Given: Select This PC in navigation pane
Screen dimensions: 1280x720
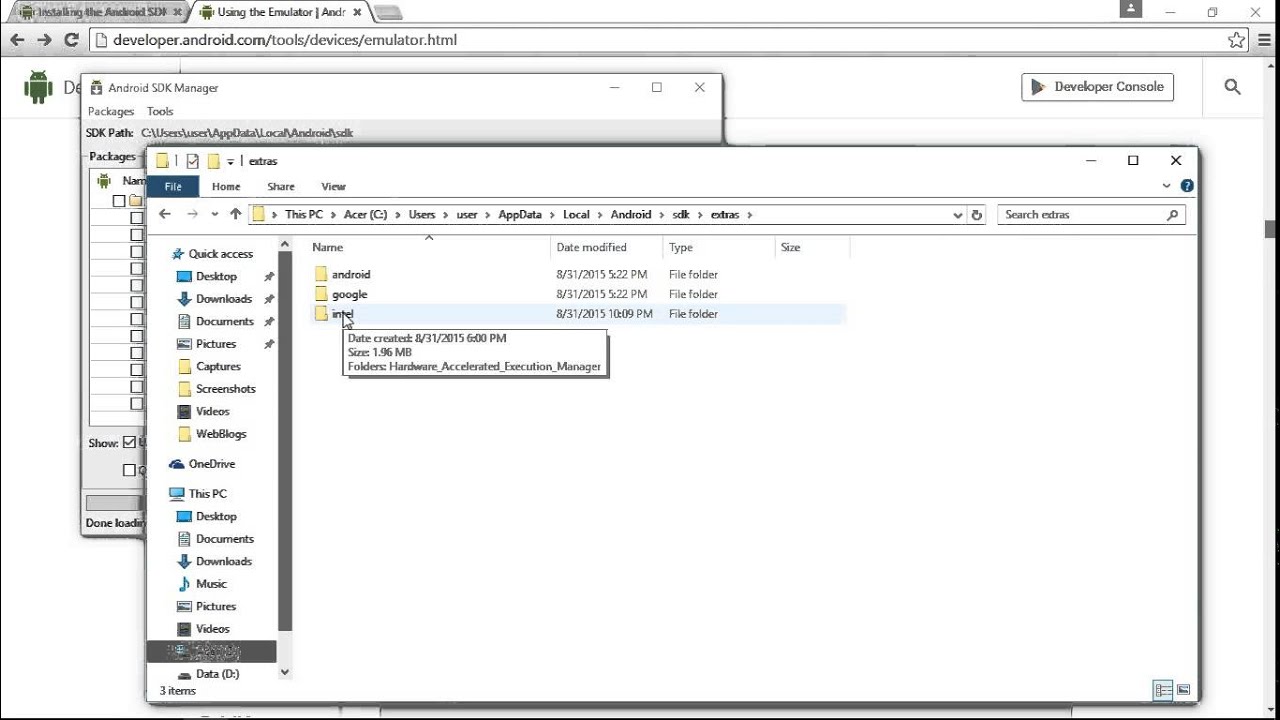Looking at the screenshot, I should coord(207,494).
